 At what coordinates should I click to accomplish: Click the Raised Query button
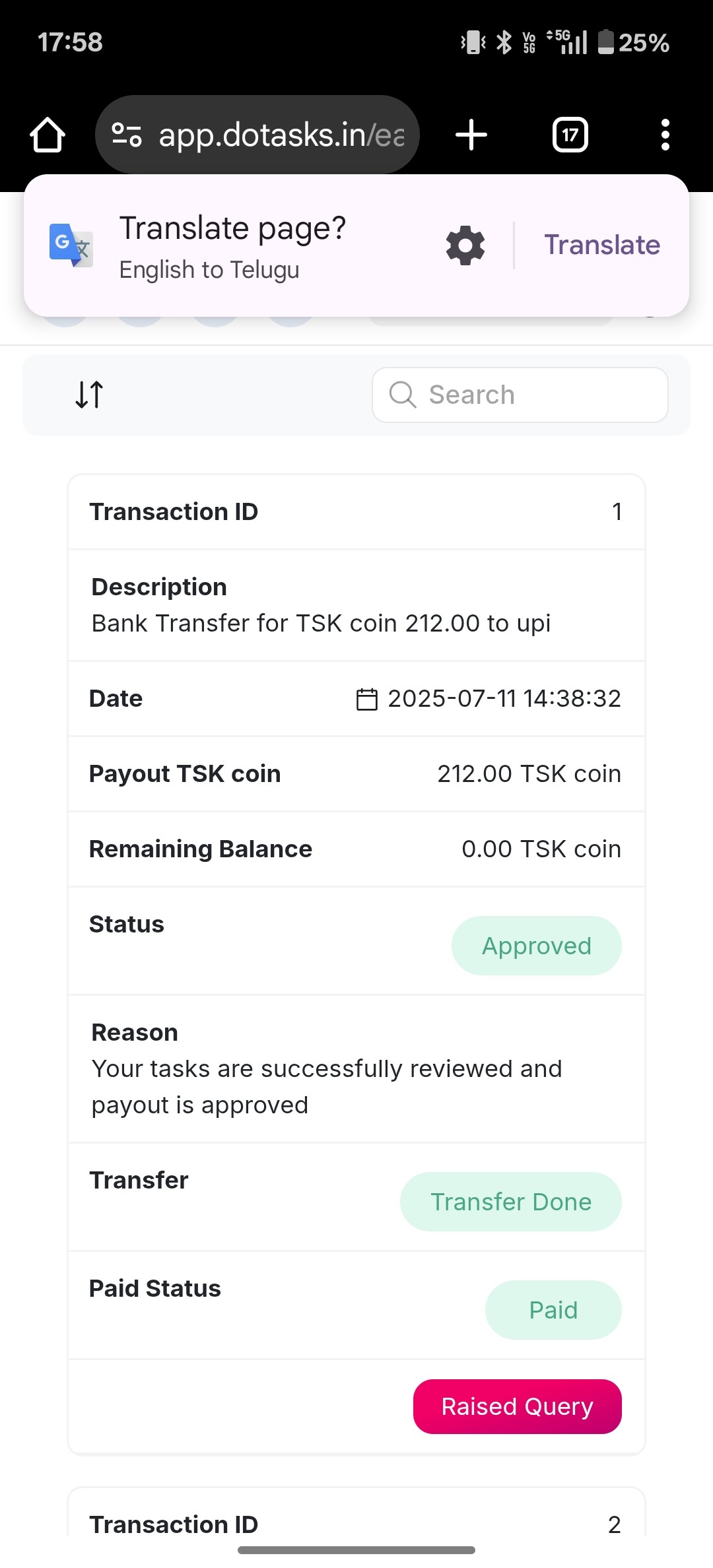[x=517, y=1406]
